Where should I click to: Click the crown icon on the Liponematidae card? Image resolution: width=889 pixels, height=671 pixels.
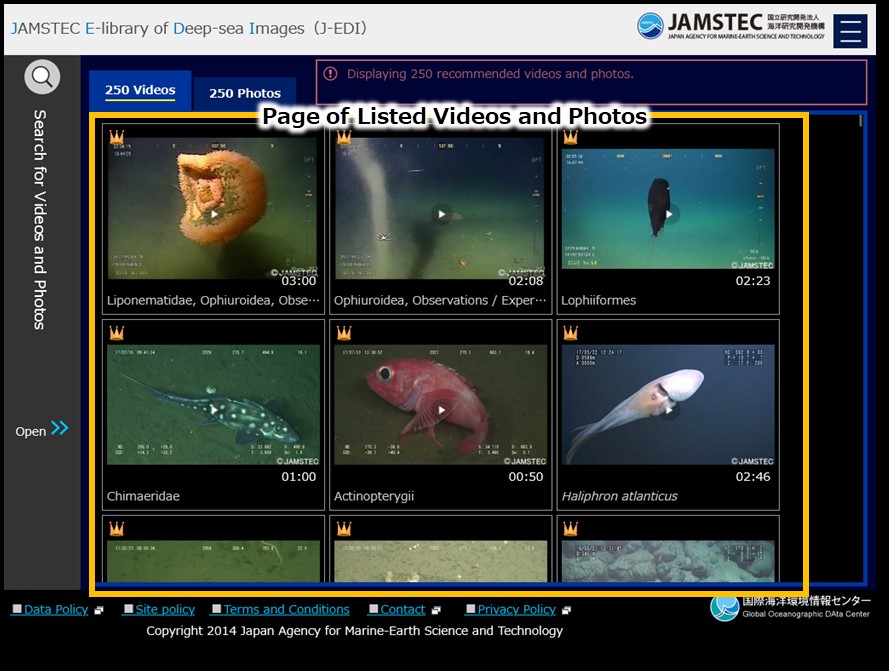117,137
